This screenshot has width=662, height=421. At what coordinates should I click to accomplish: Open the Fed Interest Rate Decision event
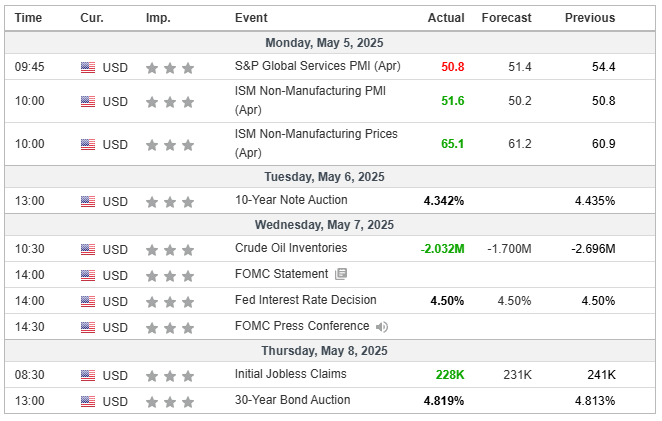click(x=305, y=300)
